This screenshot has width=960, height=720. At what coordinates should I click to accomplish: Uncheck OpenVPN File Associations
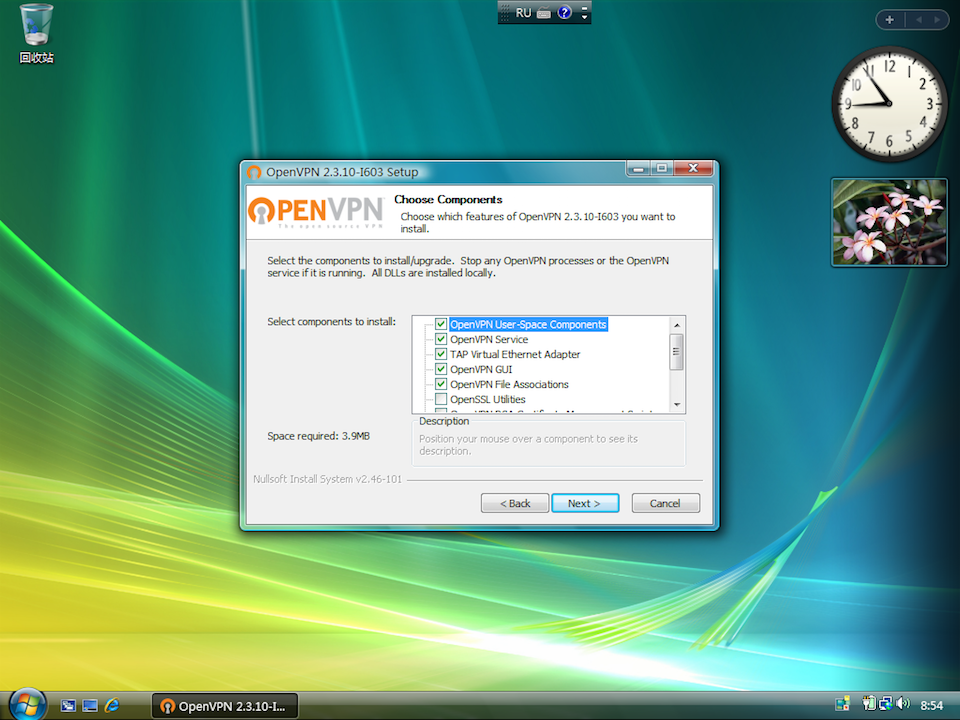click(x=441, y=384)
